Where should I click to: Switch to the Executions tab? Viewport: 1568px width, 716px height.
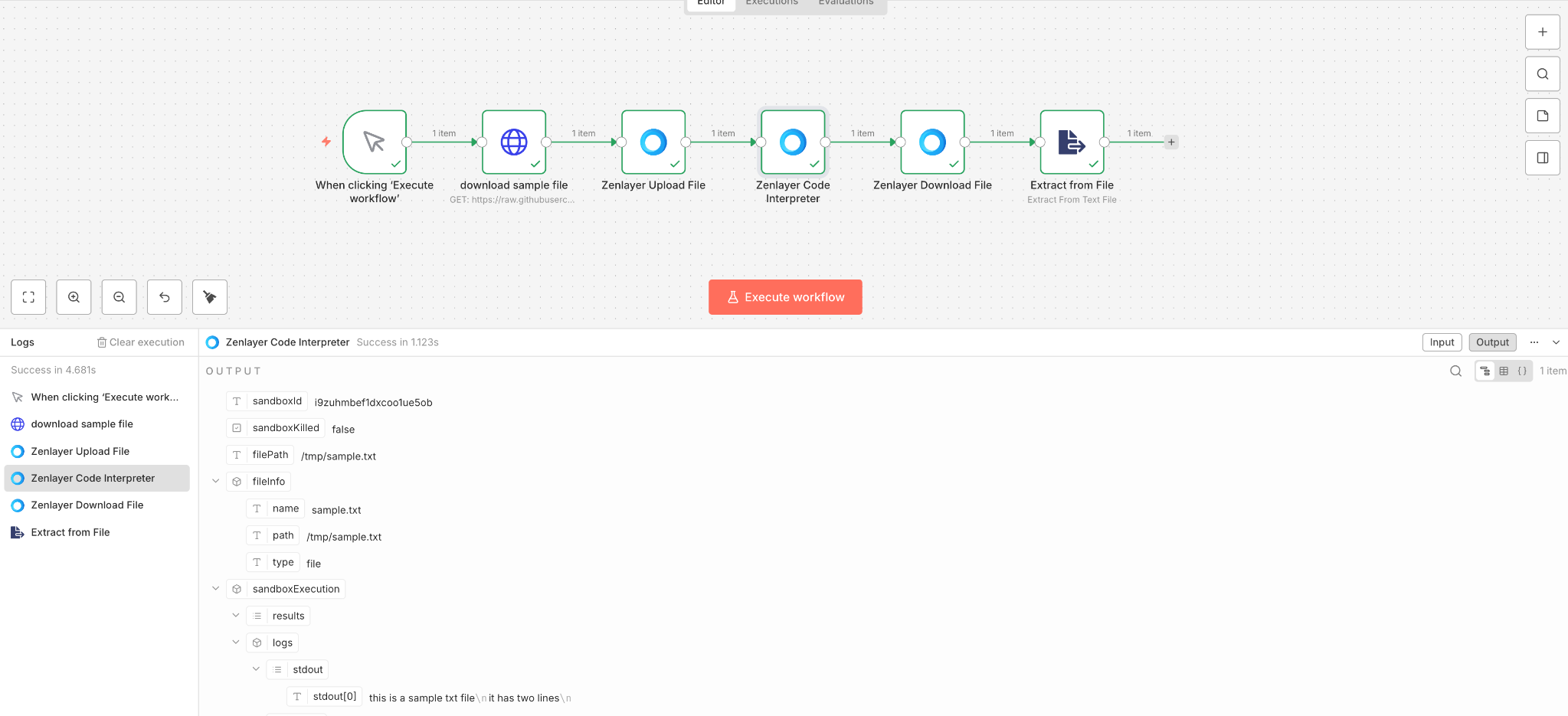coord(772,3)
